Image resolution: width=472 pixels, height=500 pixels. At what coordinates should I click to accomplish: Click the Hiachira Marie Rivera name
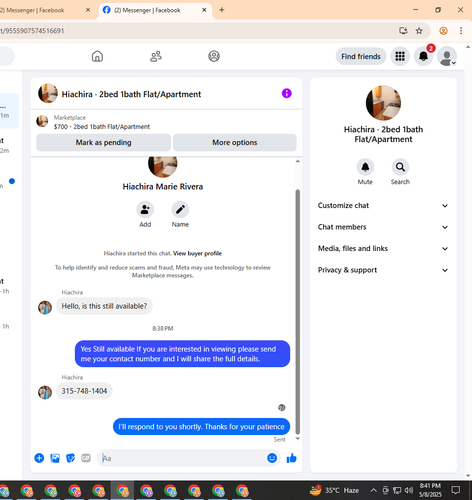(163, 187)
